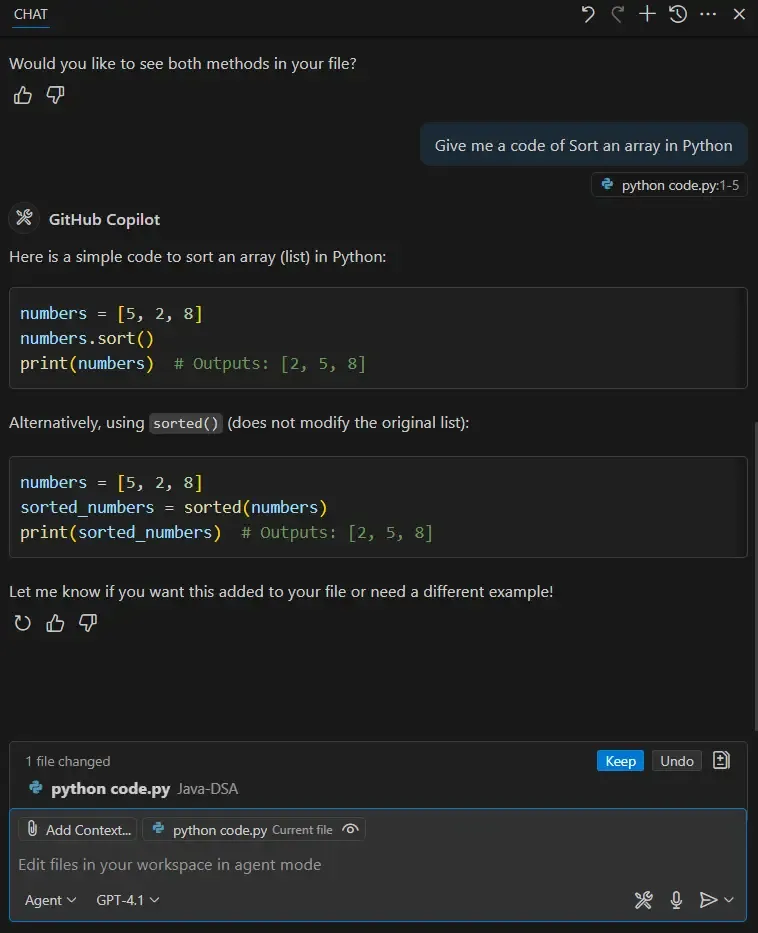
Task: Click the first code block with numbers.sort()
Action: click(x=378, y=338)
